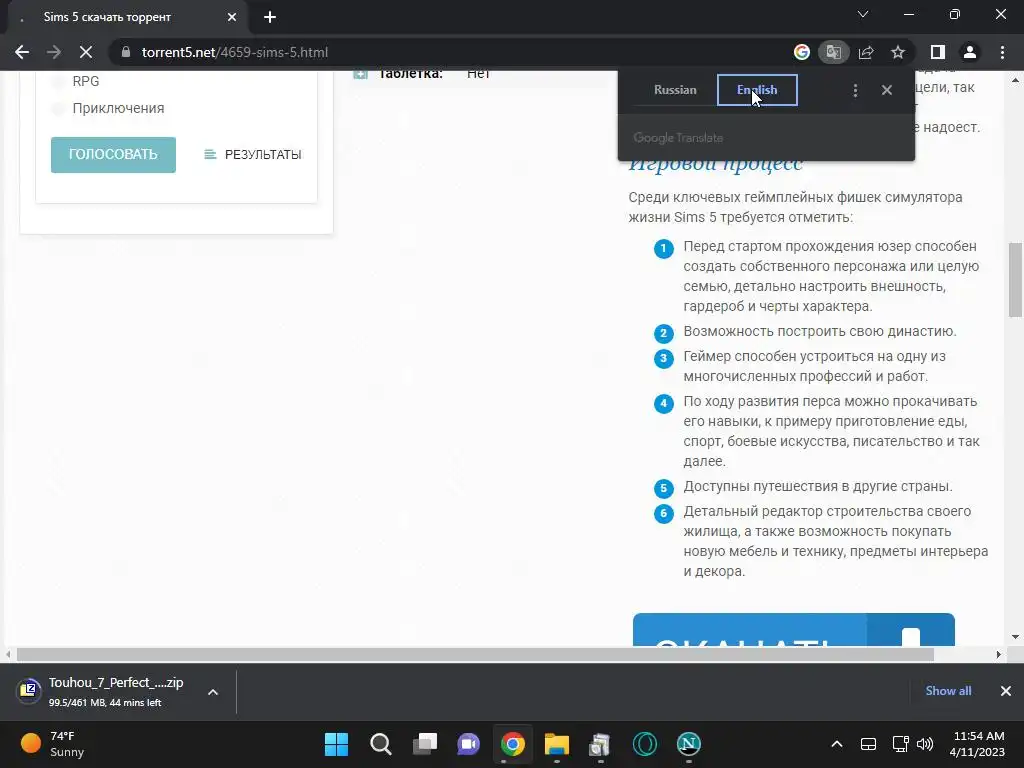Open the Chrome three-dot menu
This screenshot has height=768, width=1024.
tap(1002, 52)
